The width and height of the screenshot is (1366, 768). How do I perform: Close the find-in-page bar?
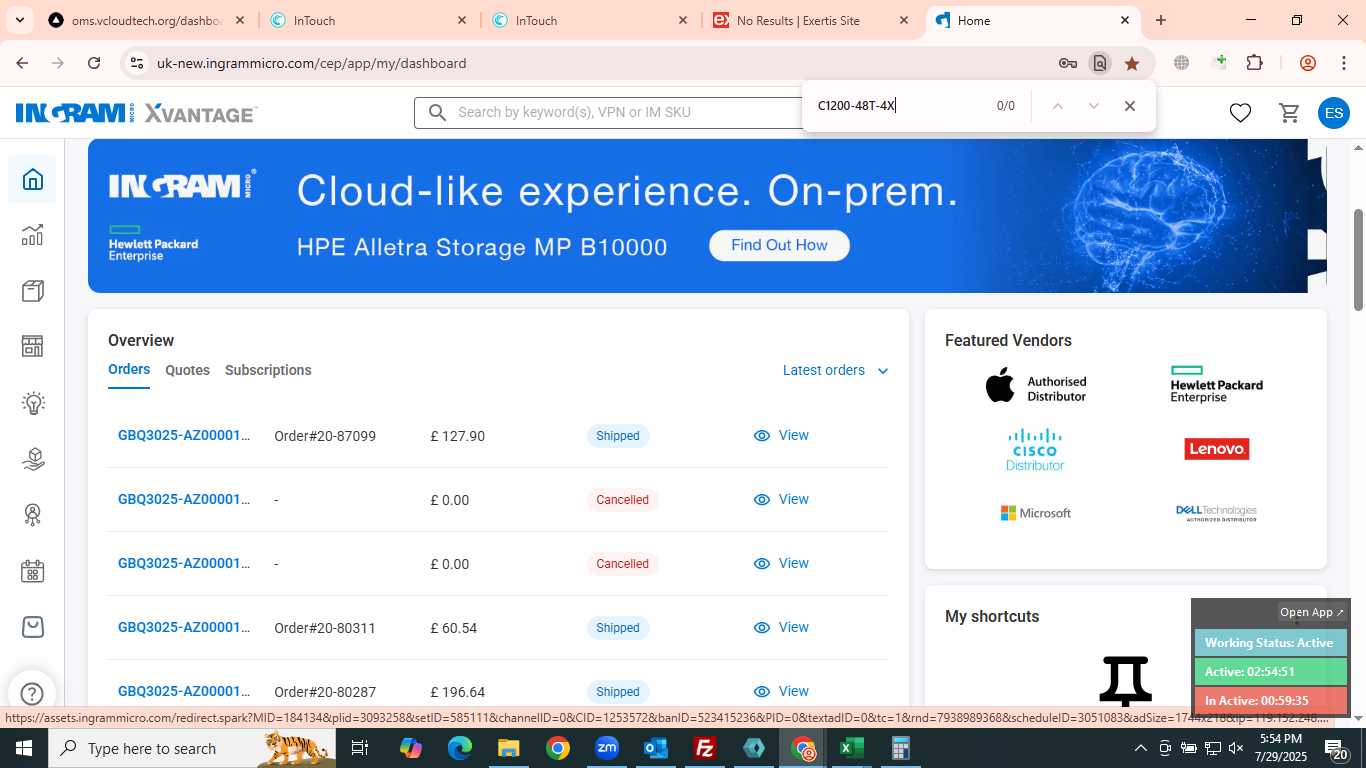pyautogui.click(x=1130, y=106)
